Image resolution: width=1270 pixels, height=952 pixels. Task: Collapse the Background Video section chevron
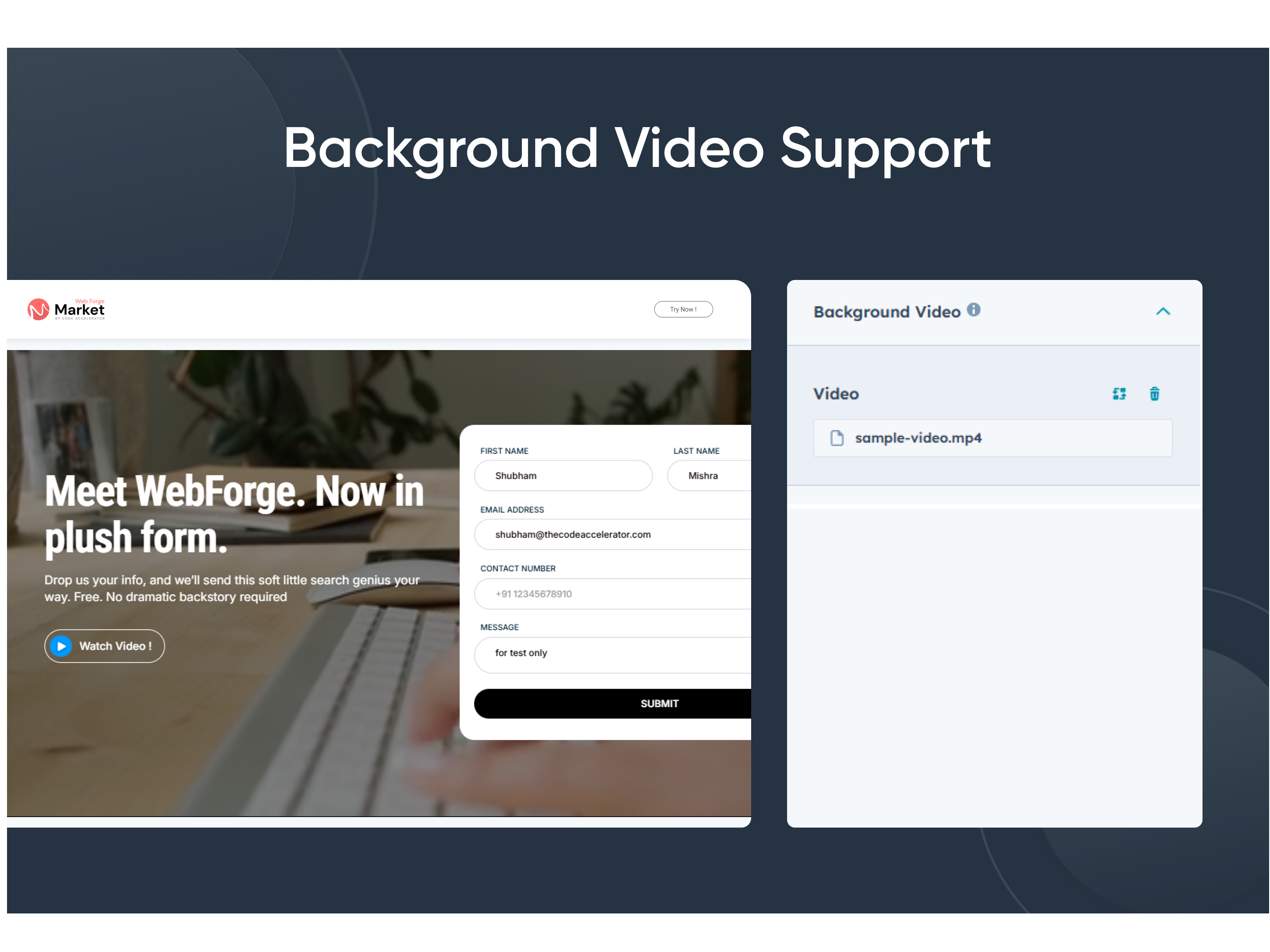tap(1163, 311)
